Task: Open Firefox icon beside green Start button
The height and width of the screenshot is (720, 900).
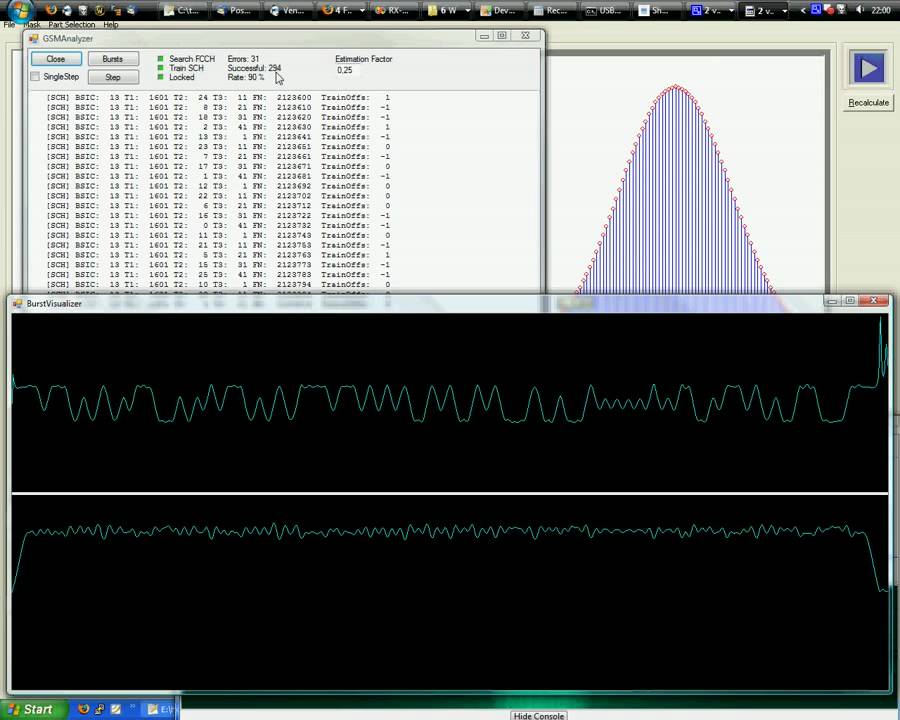Action: click(84, 709)
